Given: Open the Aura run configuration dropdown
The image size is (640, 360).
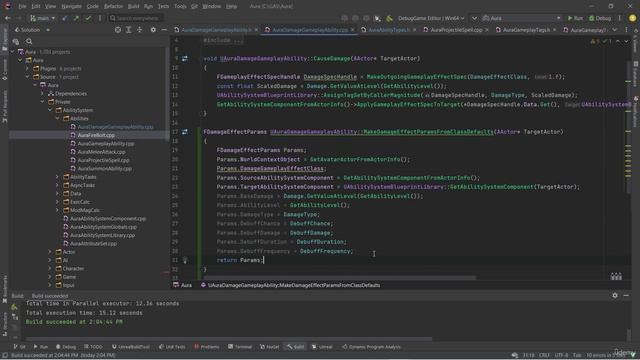Looking at the screenshot, I should pos(521,18).
